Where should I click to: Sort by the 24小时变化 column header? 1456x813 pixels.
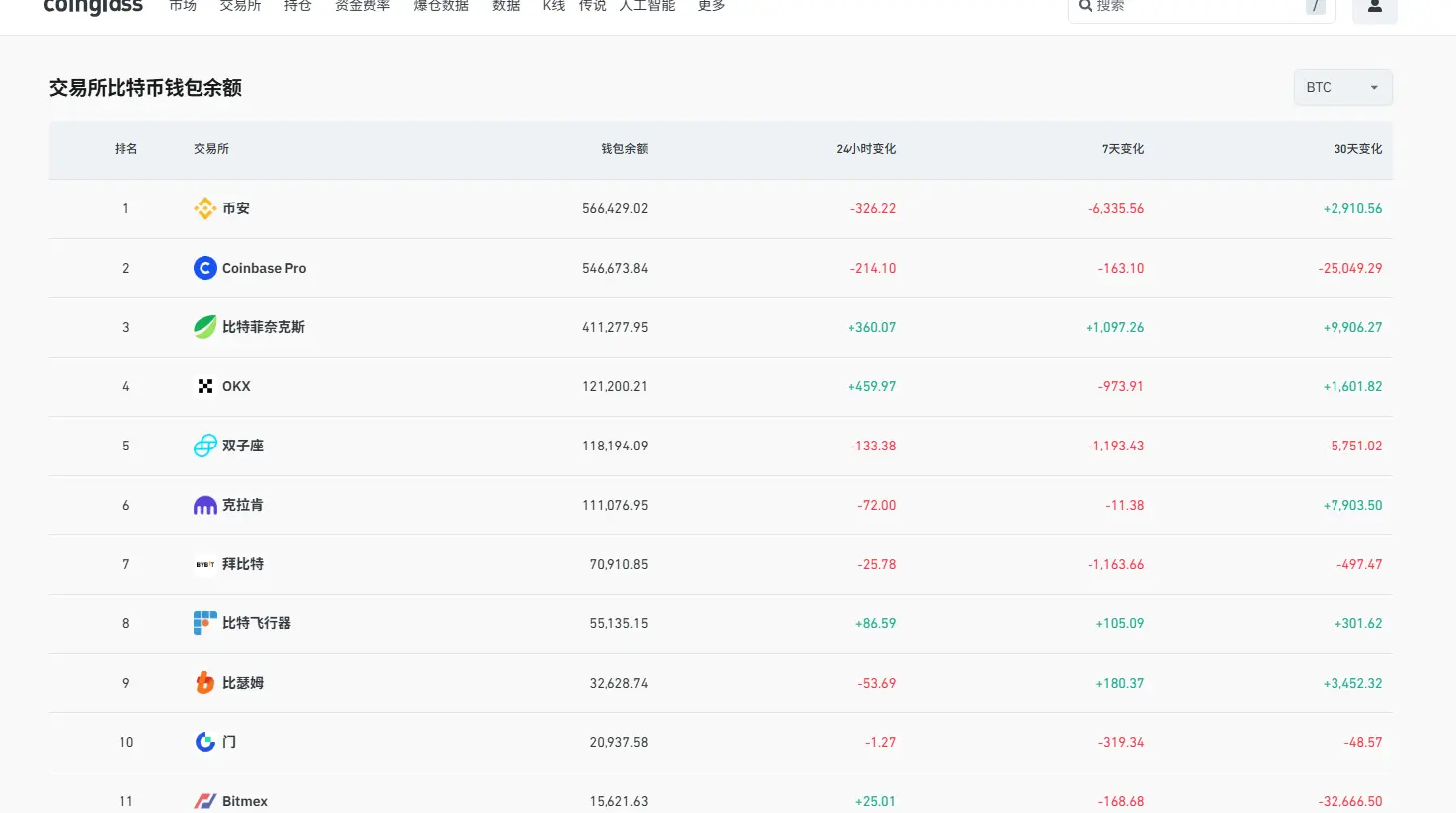[866, 149]
